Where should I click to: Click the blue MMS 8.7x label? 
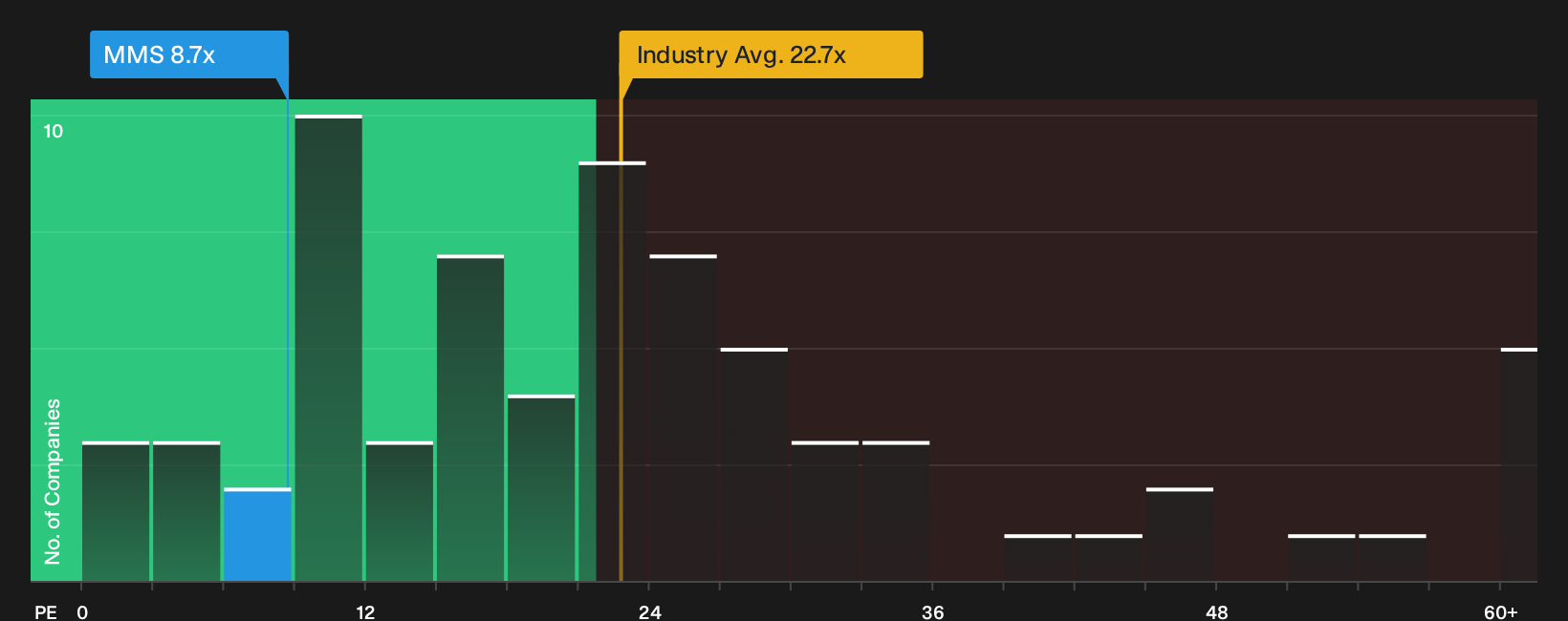tap(189, 54)
